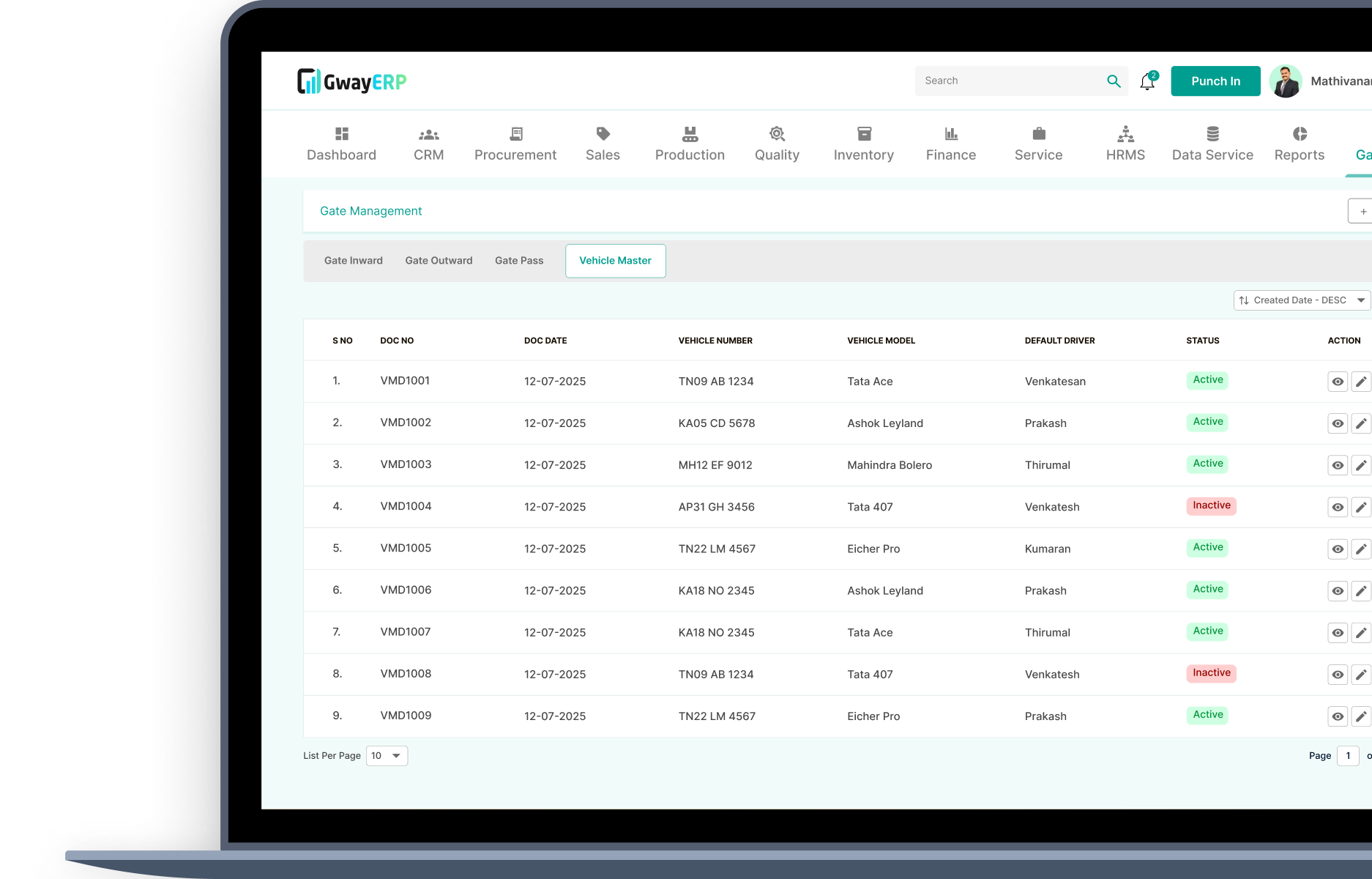
Task: Click the search magnifier icon
Action: [x=1114, y=81]
